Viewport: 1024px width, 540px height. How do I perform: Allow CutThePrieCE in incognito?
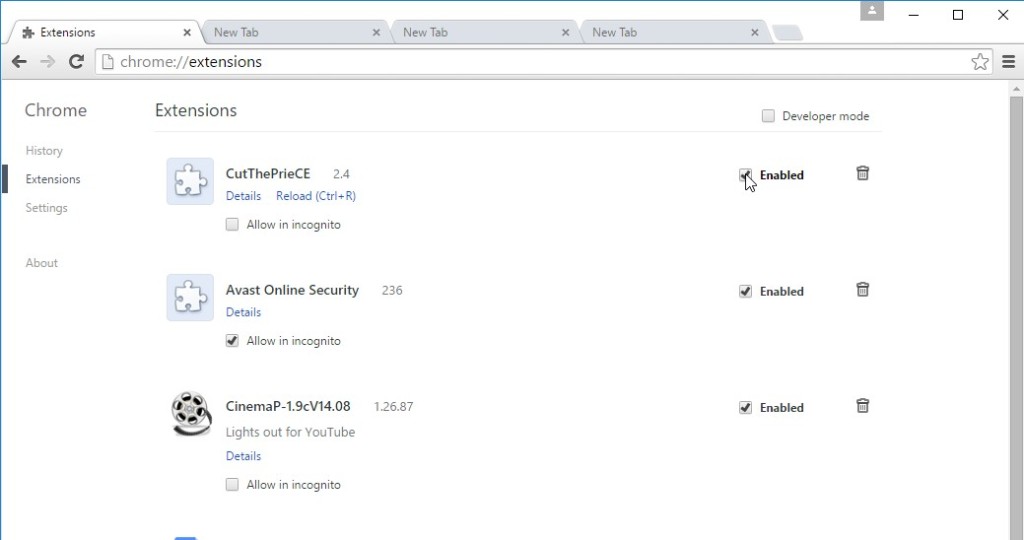pyautogui.click(x=232, y=225)
